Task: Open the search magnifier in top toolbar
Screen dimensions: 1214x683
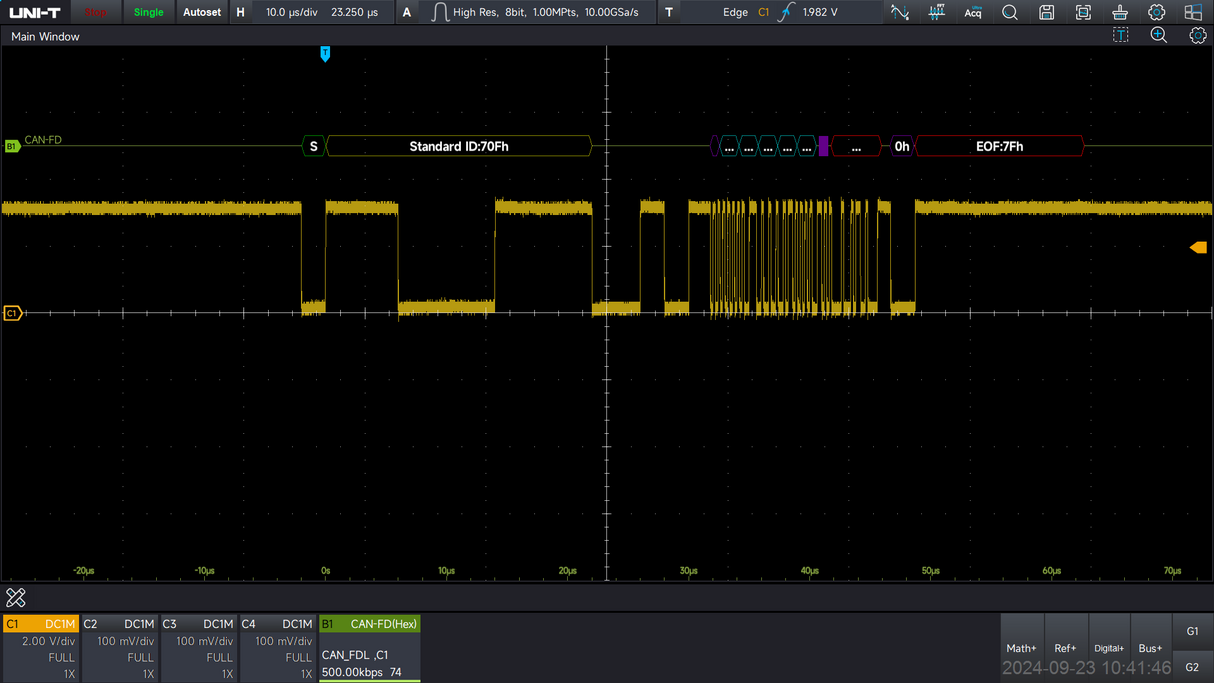Action: coord(1010,12)
